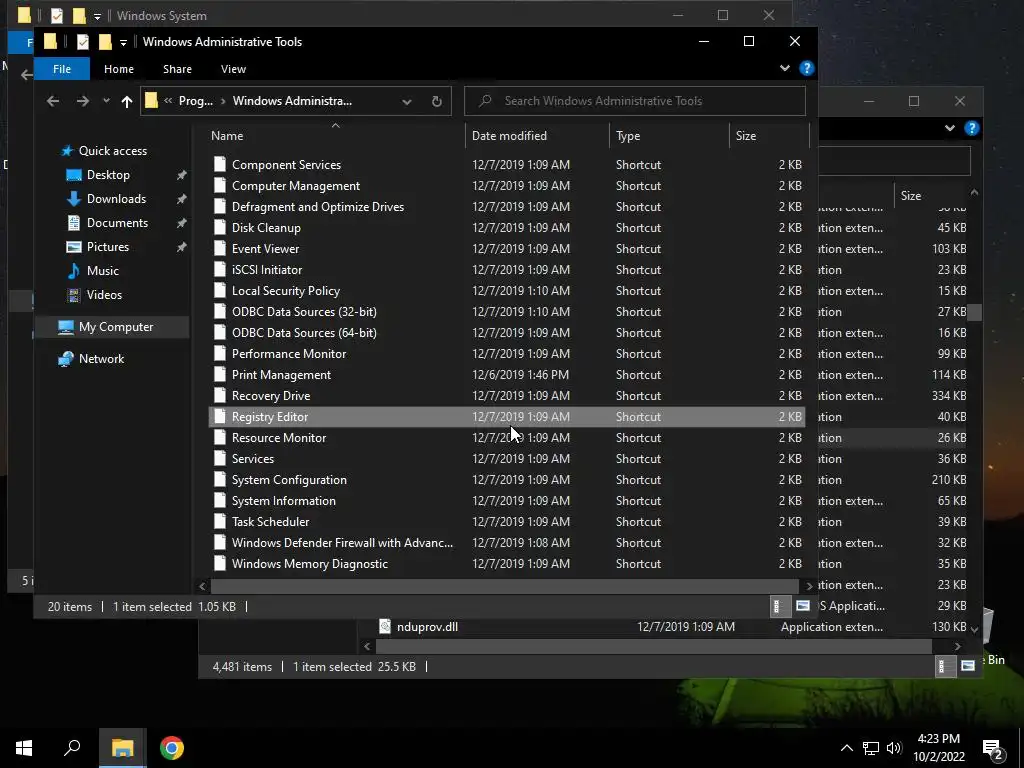Open taskbar search magnifier
This screenshot has height=768, width=1024.
(x=72, y=748)
